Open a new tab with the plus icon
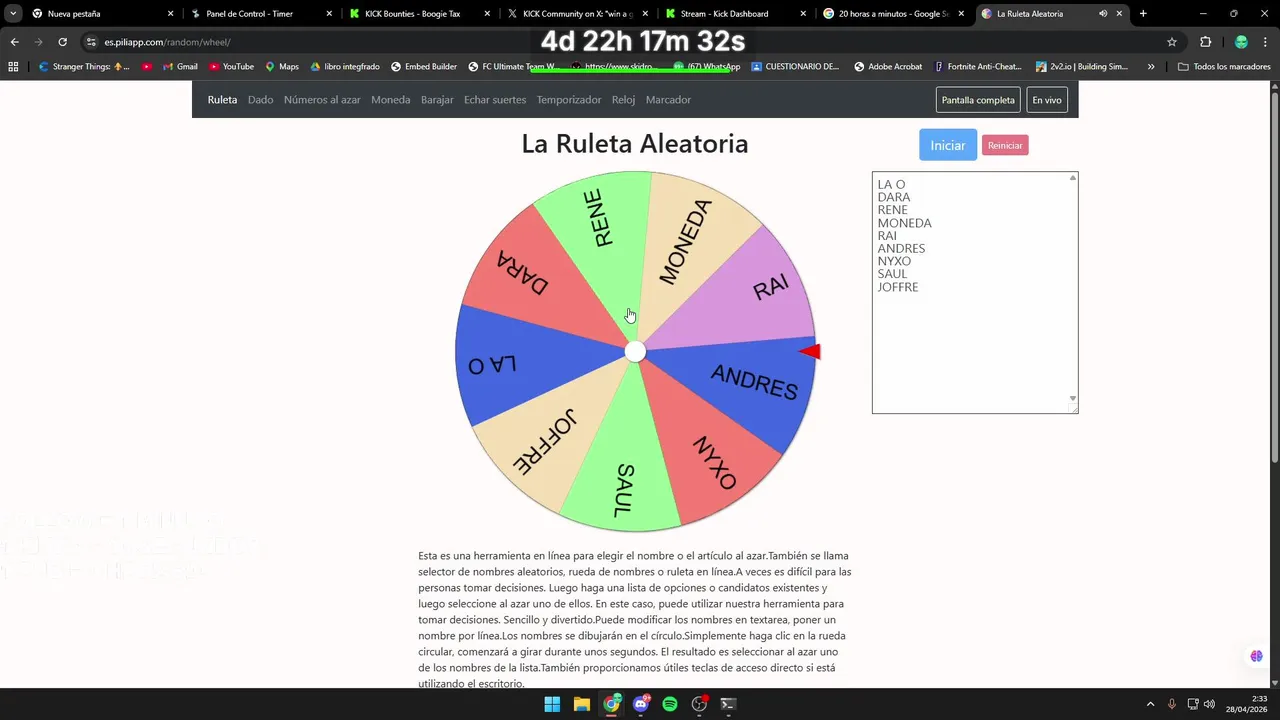 click(x=1143, y=14)
